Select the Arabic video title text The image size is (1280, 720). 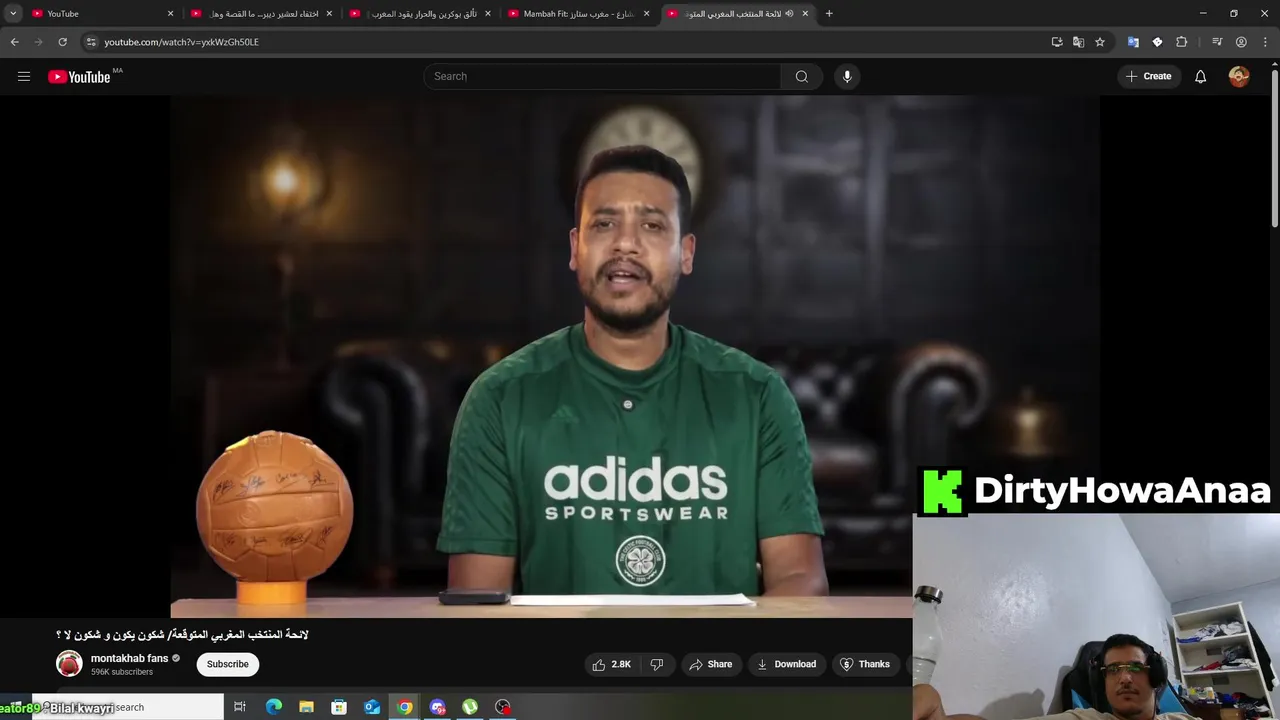click(x=182, y=635)
